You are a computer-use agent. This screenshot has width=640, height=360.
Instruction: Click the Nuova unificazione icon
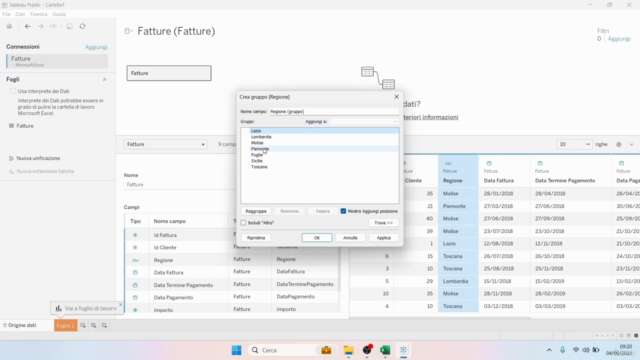click(11, 158)
